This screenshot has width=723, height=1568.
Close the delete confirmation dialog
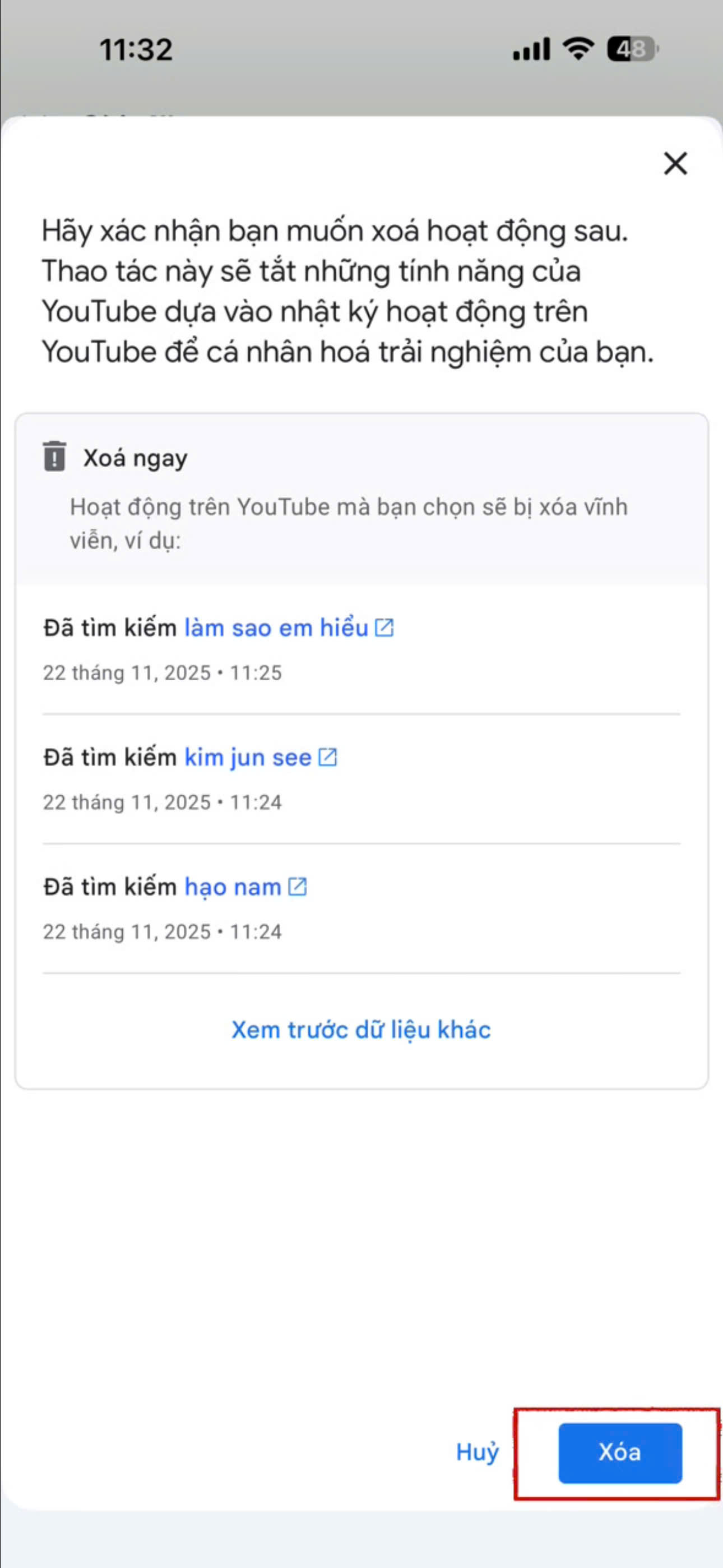tap(675, 164)
